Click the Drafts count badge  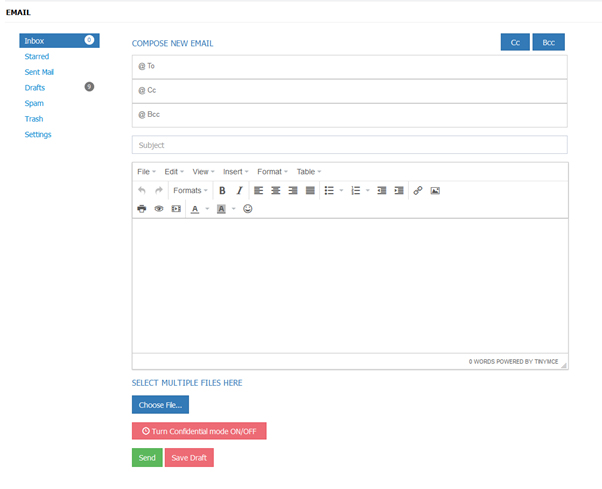pyautogui.click(x=89, y=87)
